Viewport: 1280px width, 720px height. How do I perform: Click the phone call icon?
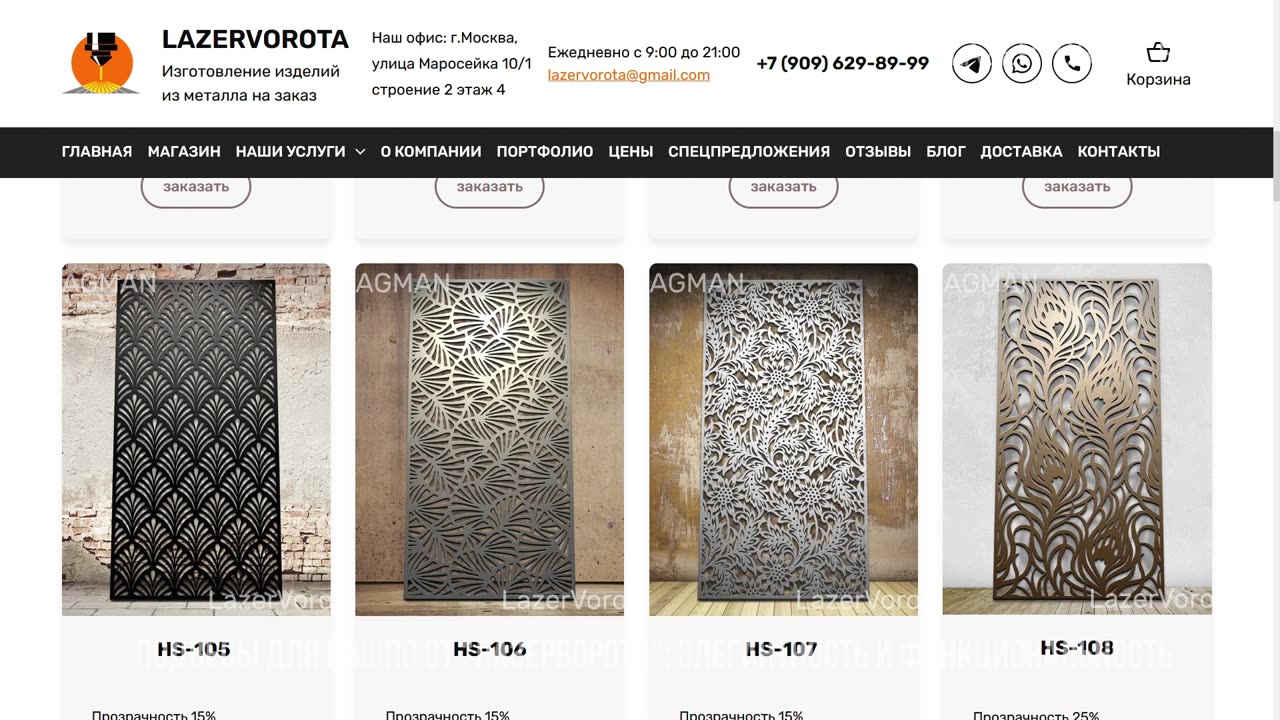1071,64
